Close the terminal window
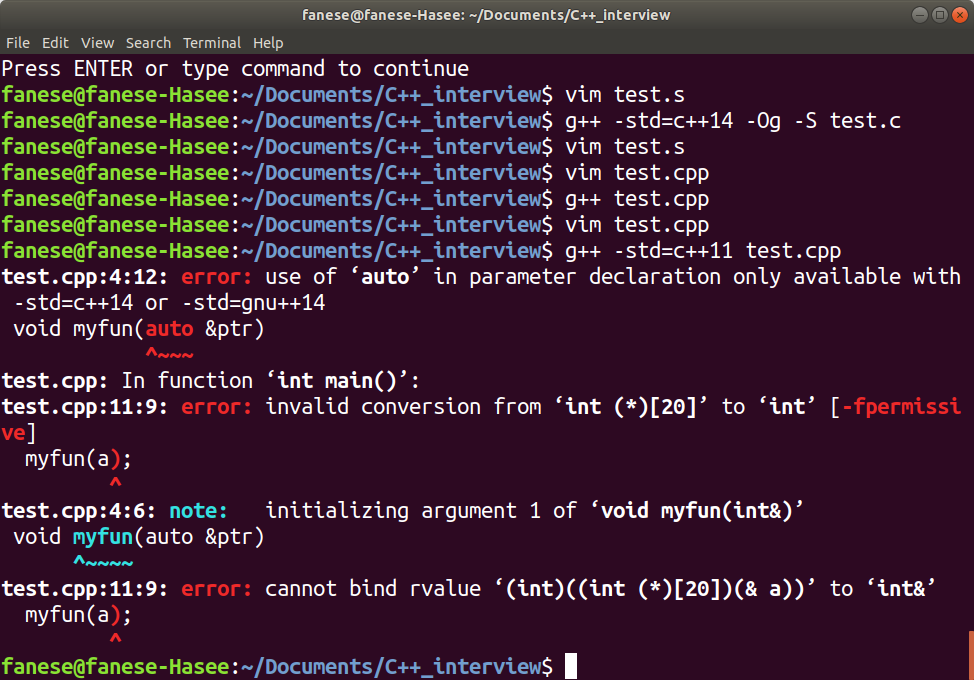The width and height of the screenshot is (974, 680). click(960, 14)
